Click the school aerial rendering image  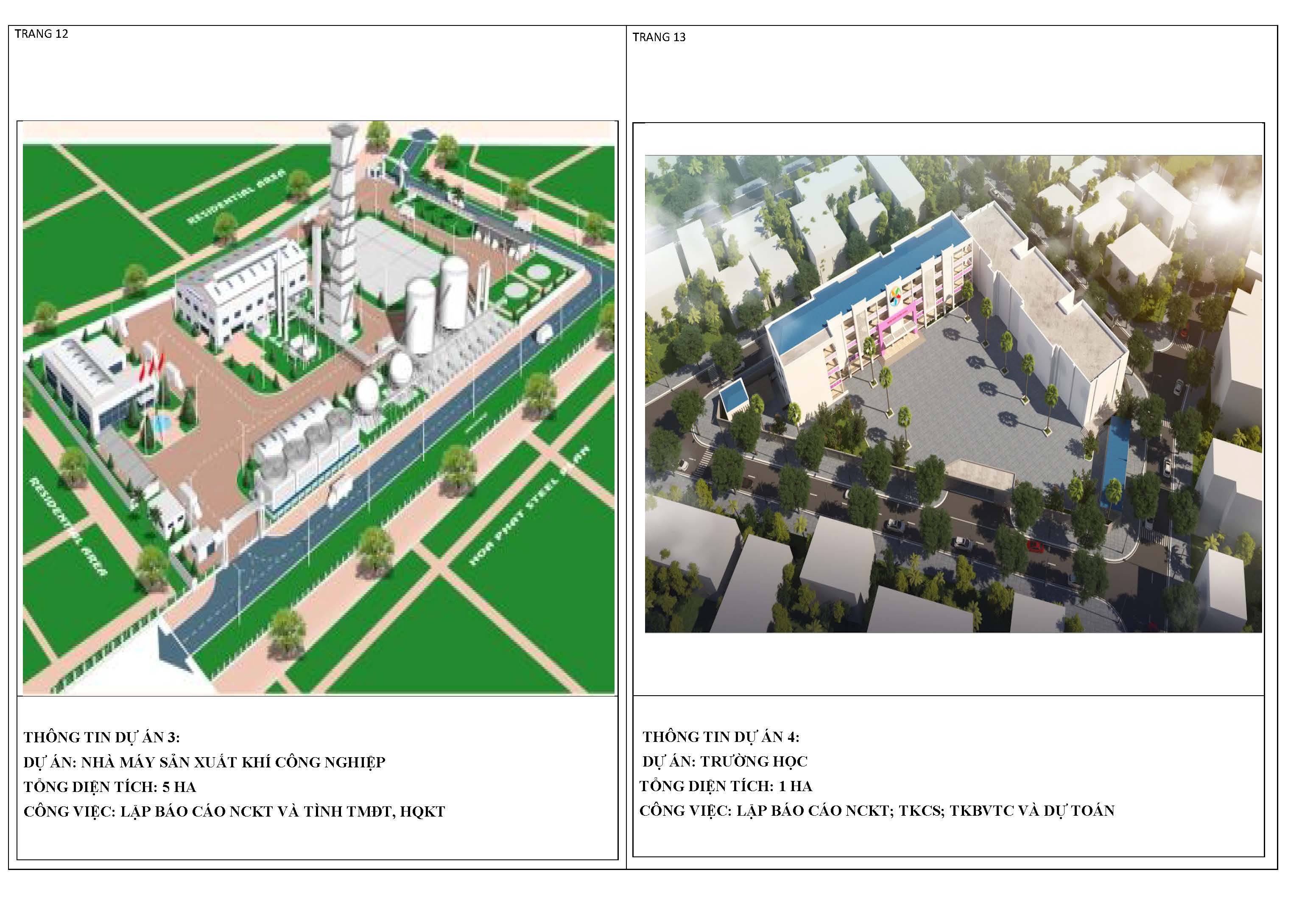953,394
